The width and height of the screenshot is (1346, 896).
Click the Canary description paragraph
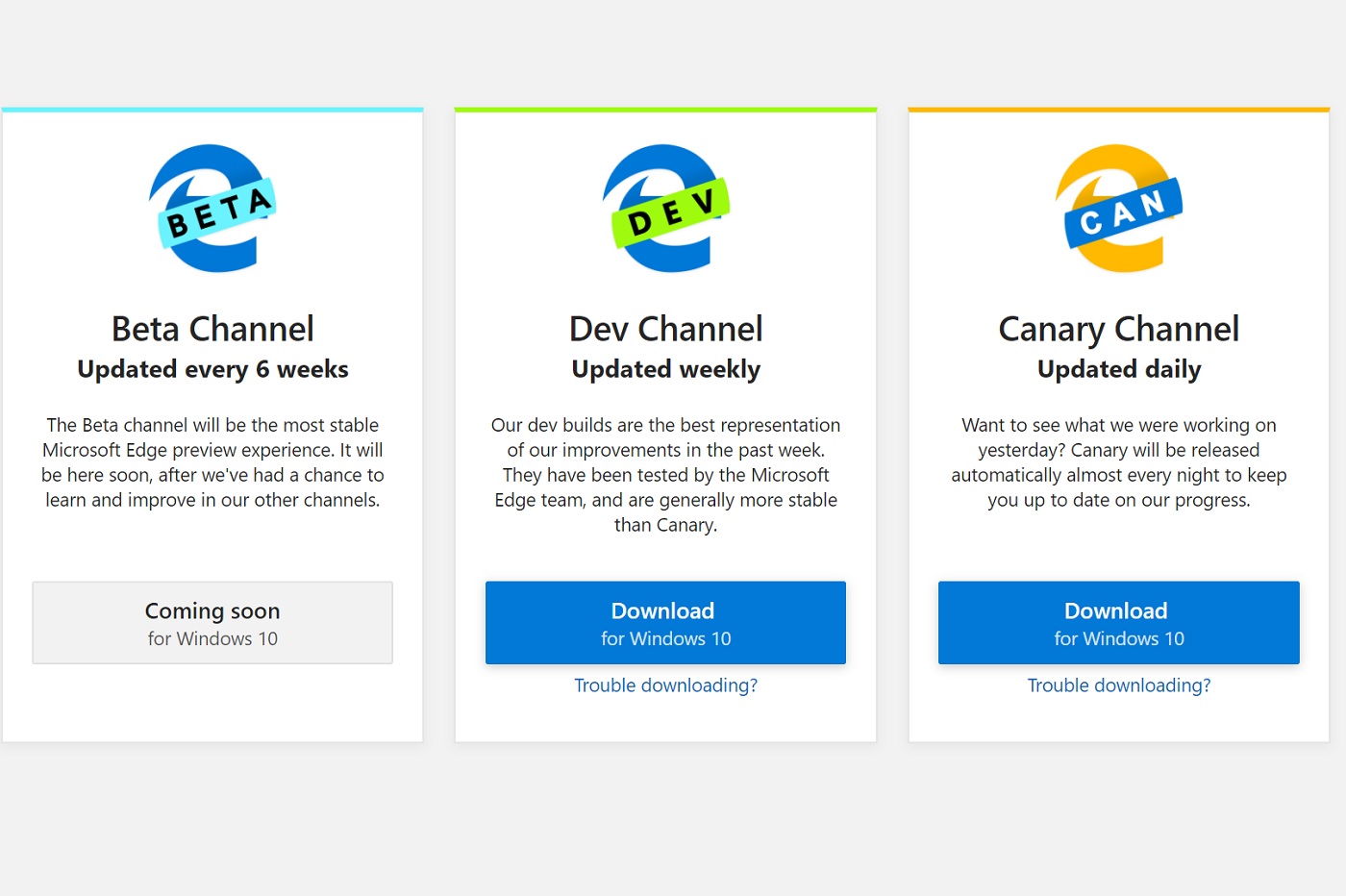pyautogui.click(x=1119, y=462)
